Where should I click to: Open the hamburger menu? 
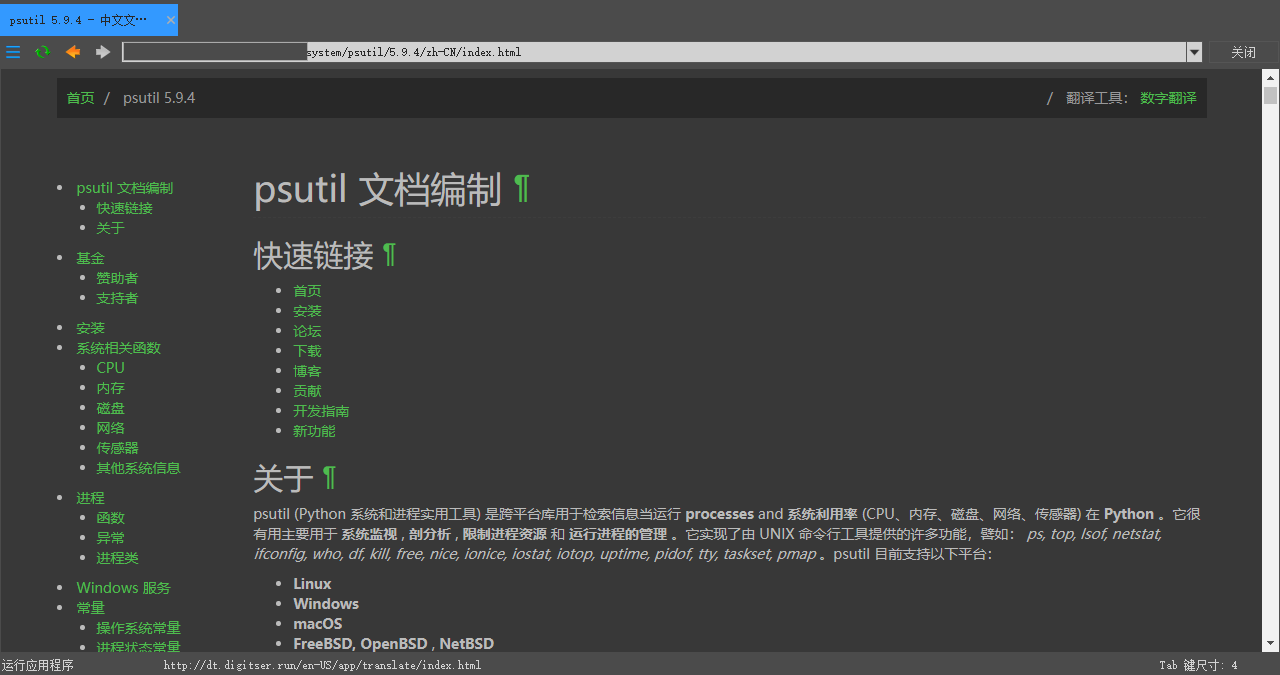13,51
